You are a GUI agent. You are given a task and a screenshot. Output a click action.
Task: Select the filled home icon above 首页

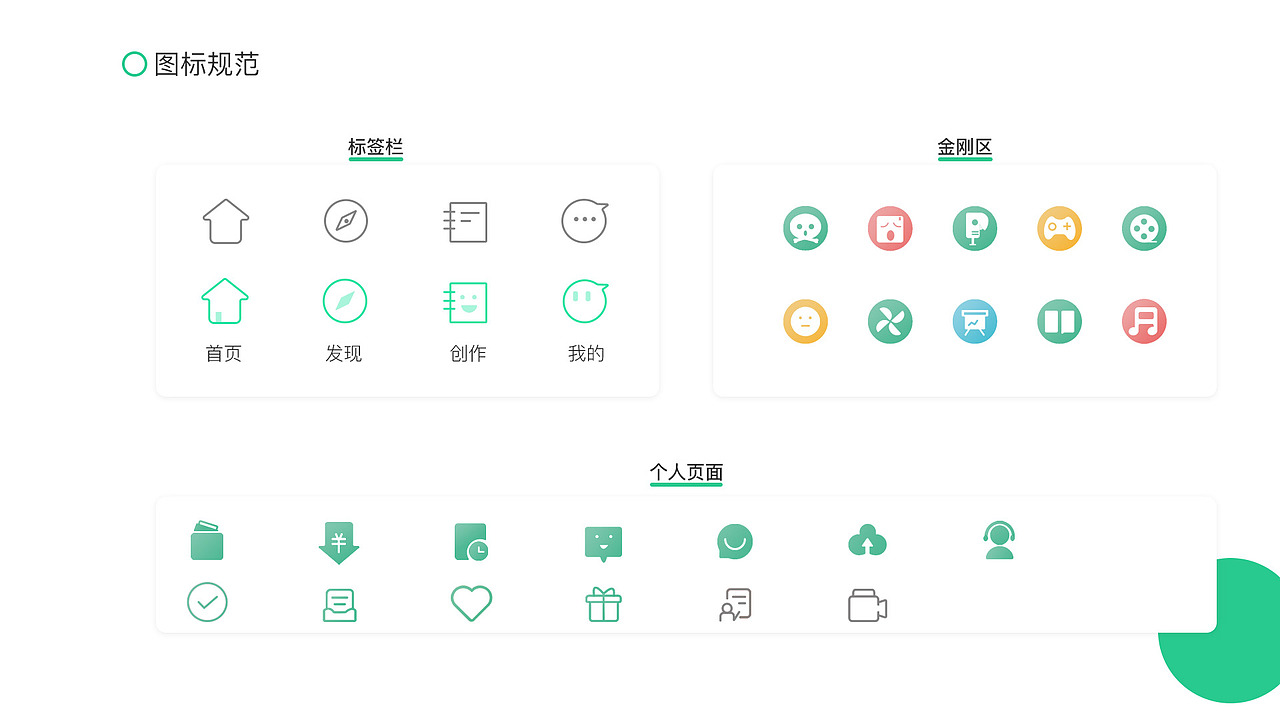click(223, 300)
